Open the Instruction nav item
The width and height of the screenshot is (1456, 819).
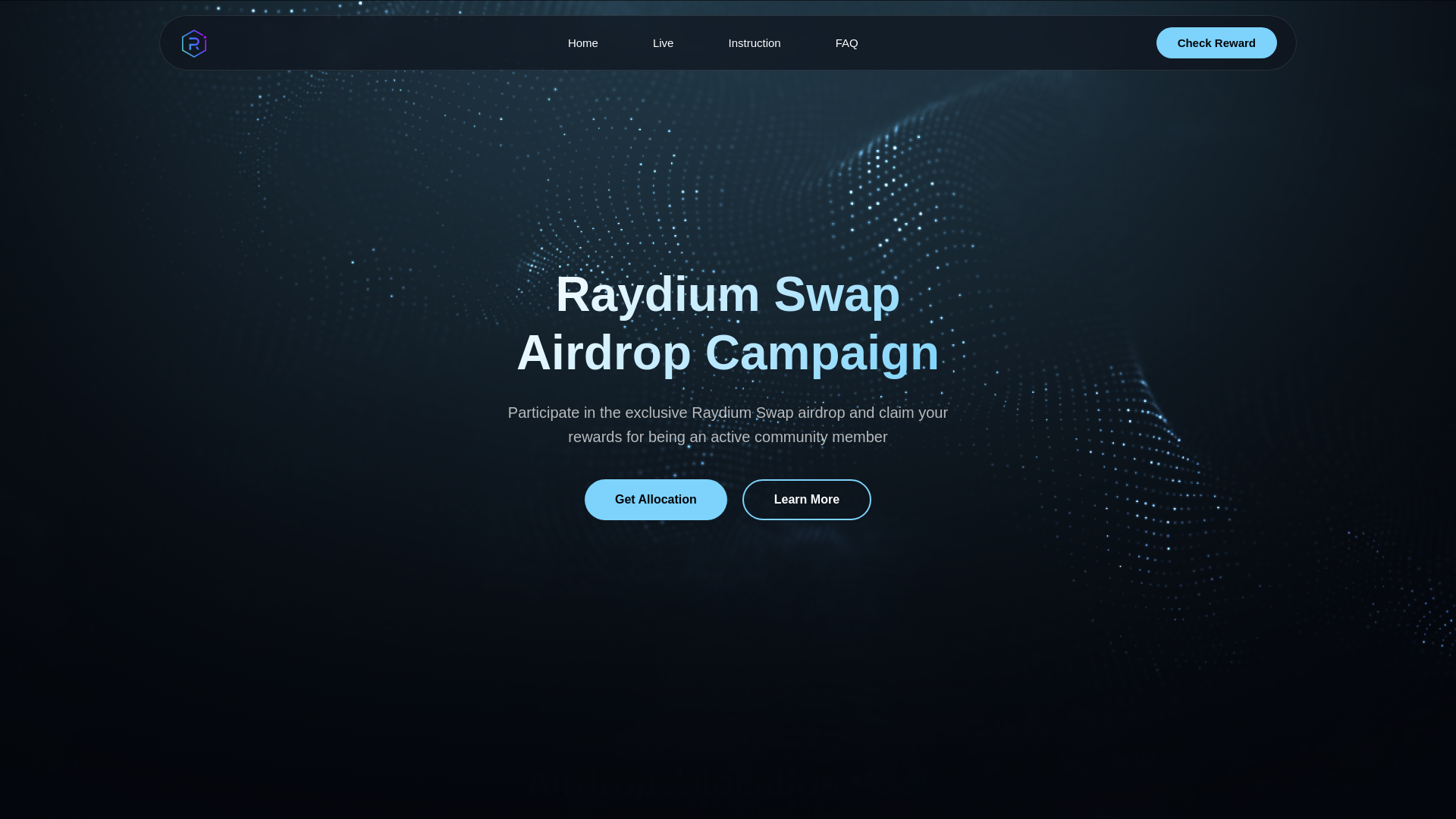pos(754,43)
